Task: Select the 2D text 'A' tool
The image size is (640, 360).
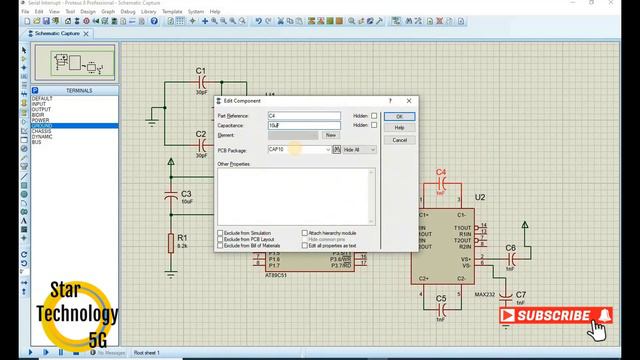Action: (x=24, y=221)
